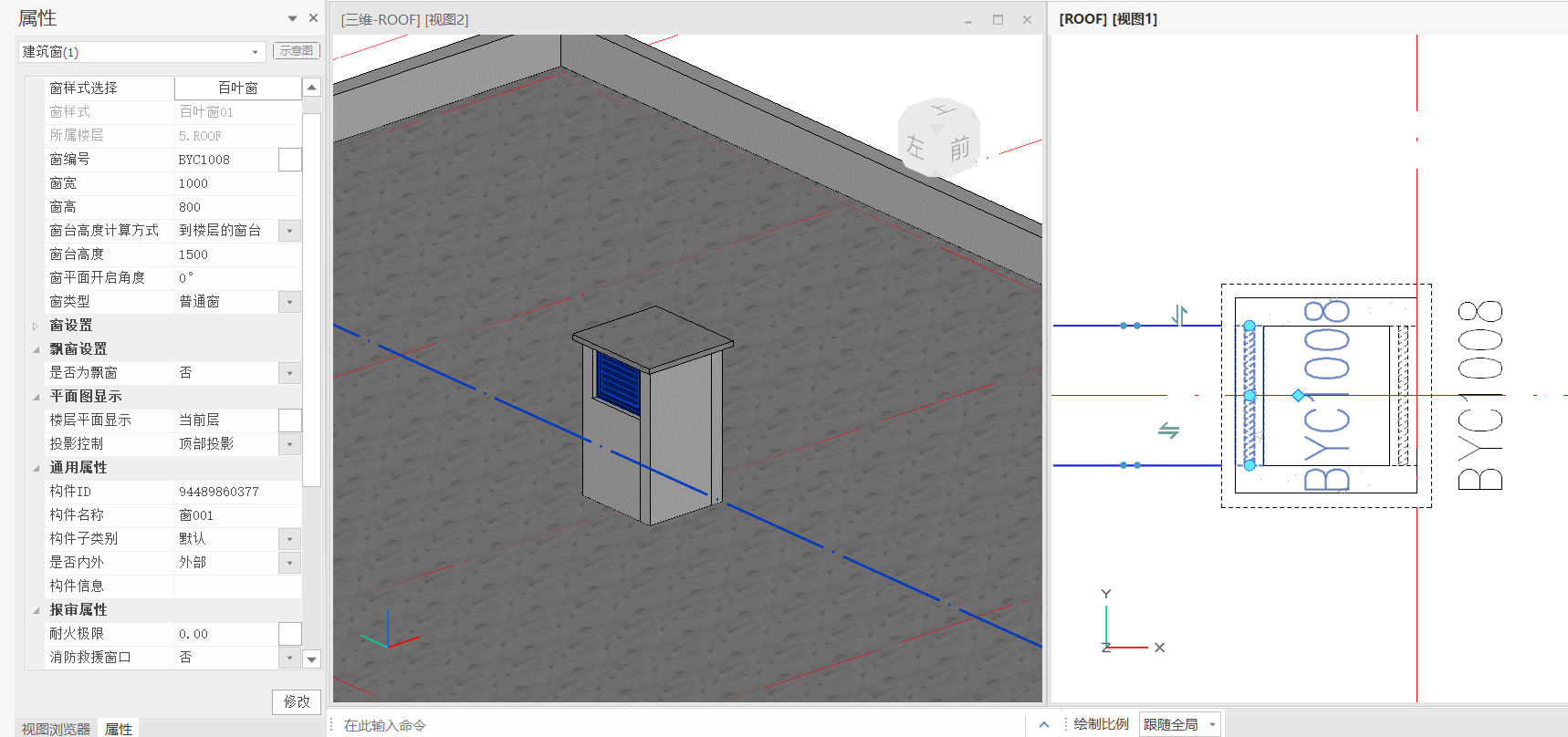Expand the 窗设置 property group
This screenshot has height=737, width=1568.
pyautogui.click(x=36, y=326)
